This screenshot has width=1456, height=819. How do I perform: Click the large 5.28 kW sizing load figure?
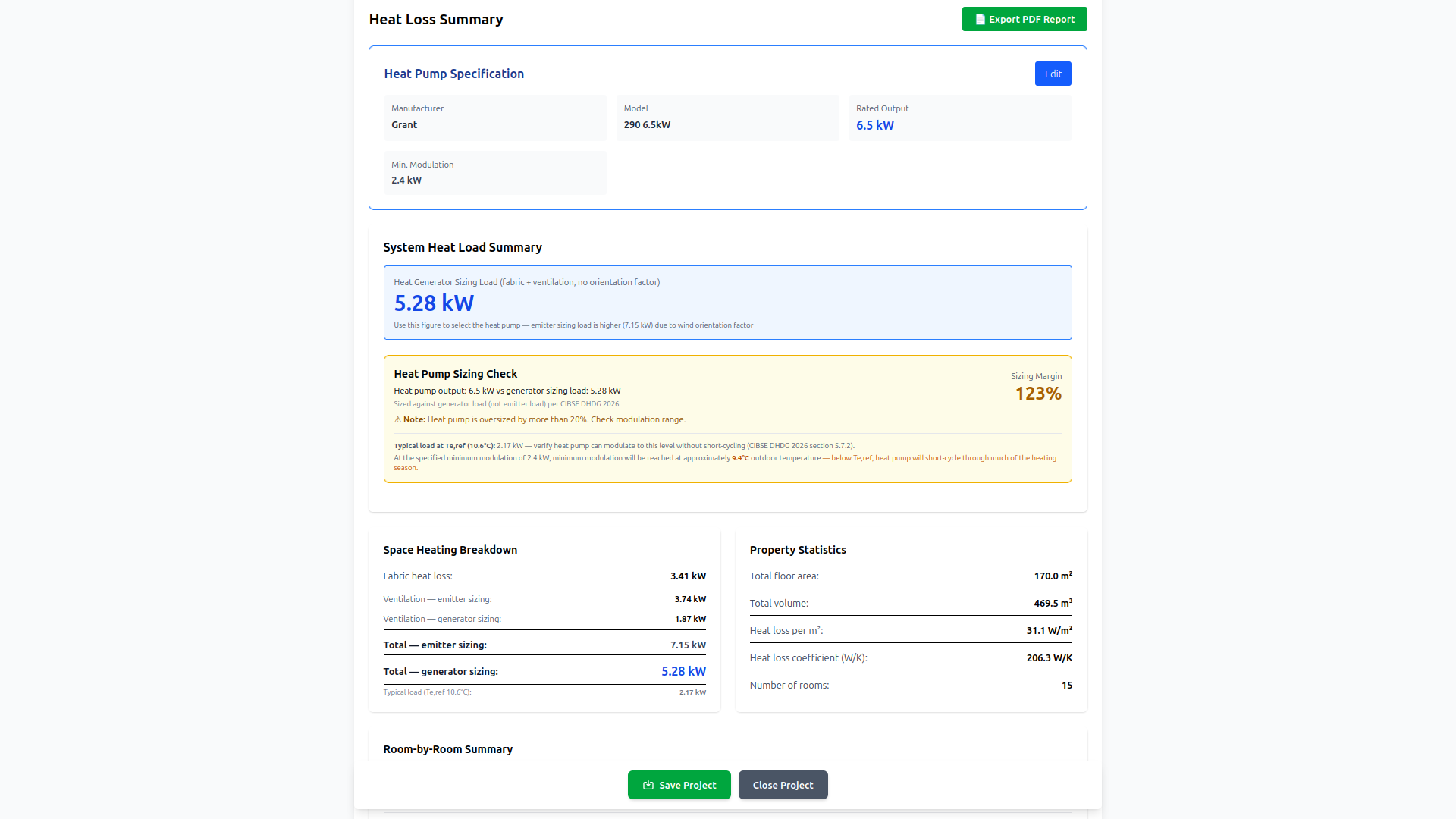click(x=434, y=303)
